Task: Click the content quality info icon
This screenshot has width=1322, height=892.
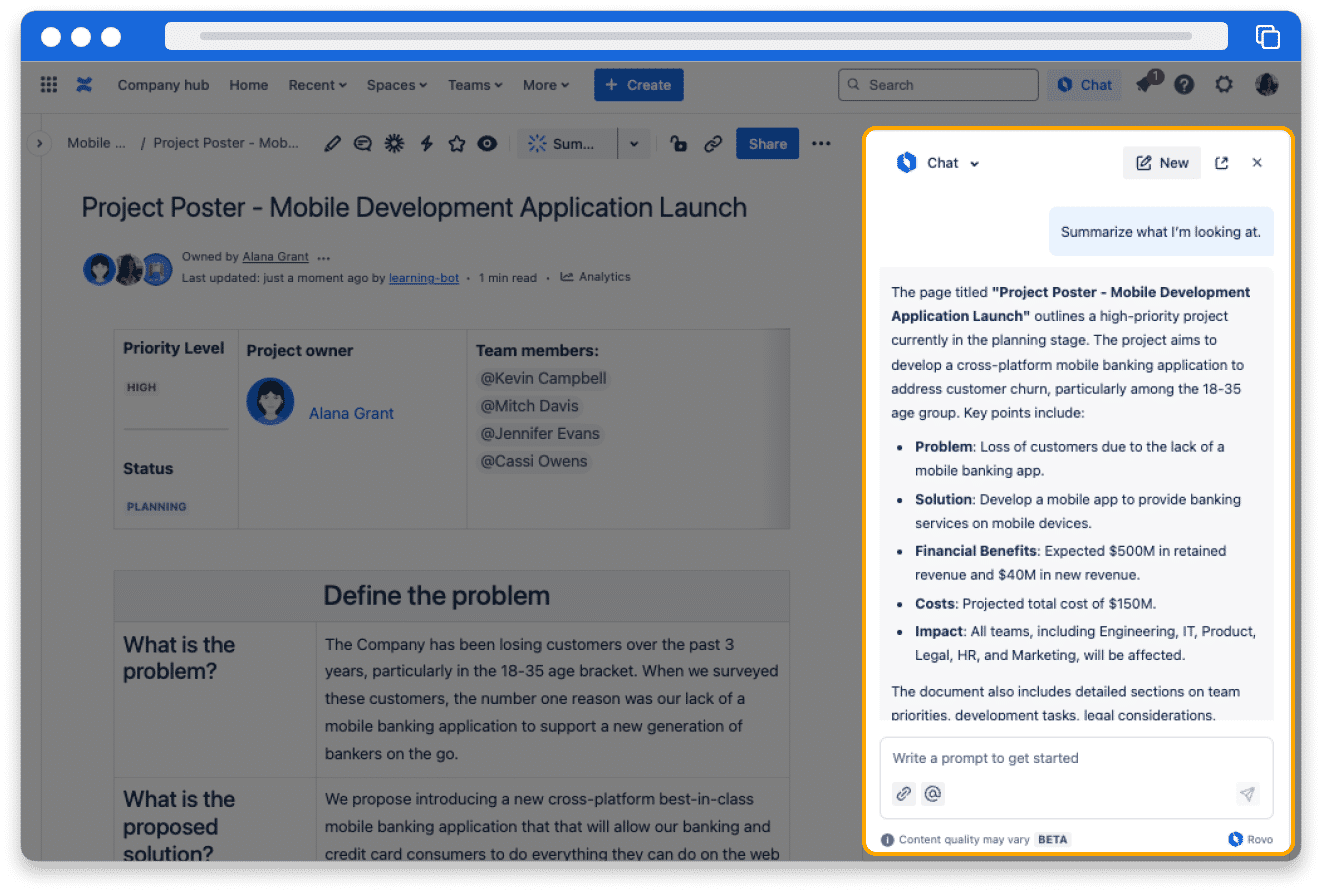Action: click(x=887, y=840)
